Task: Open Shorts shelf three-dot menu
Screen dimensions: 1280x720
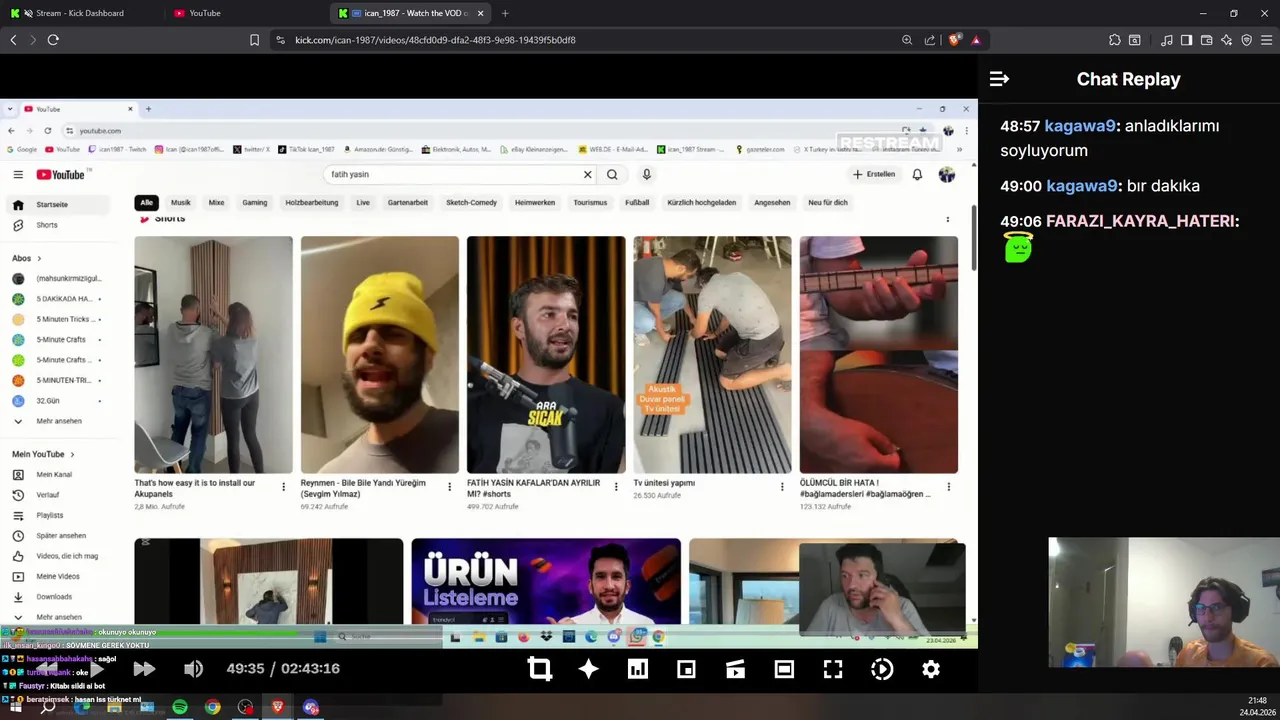Action: (948, 219)
